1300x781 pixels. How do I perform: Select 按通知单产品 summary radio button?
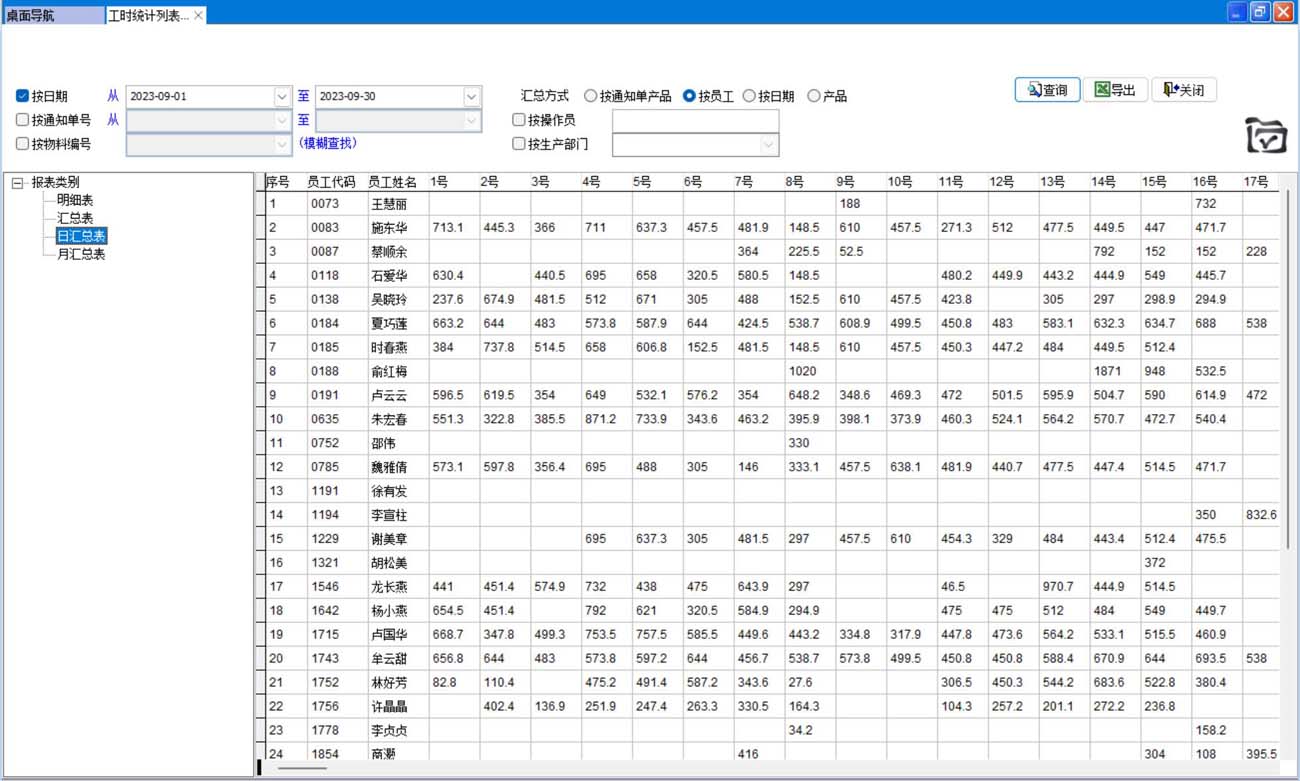[590, 97]
